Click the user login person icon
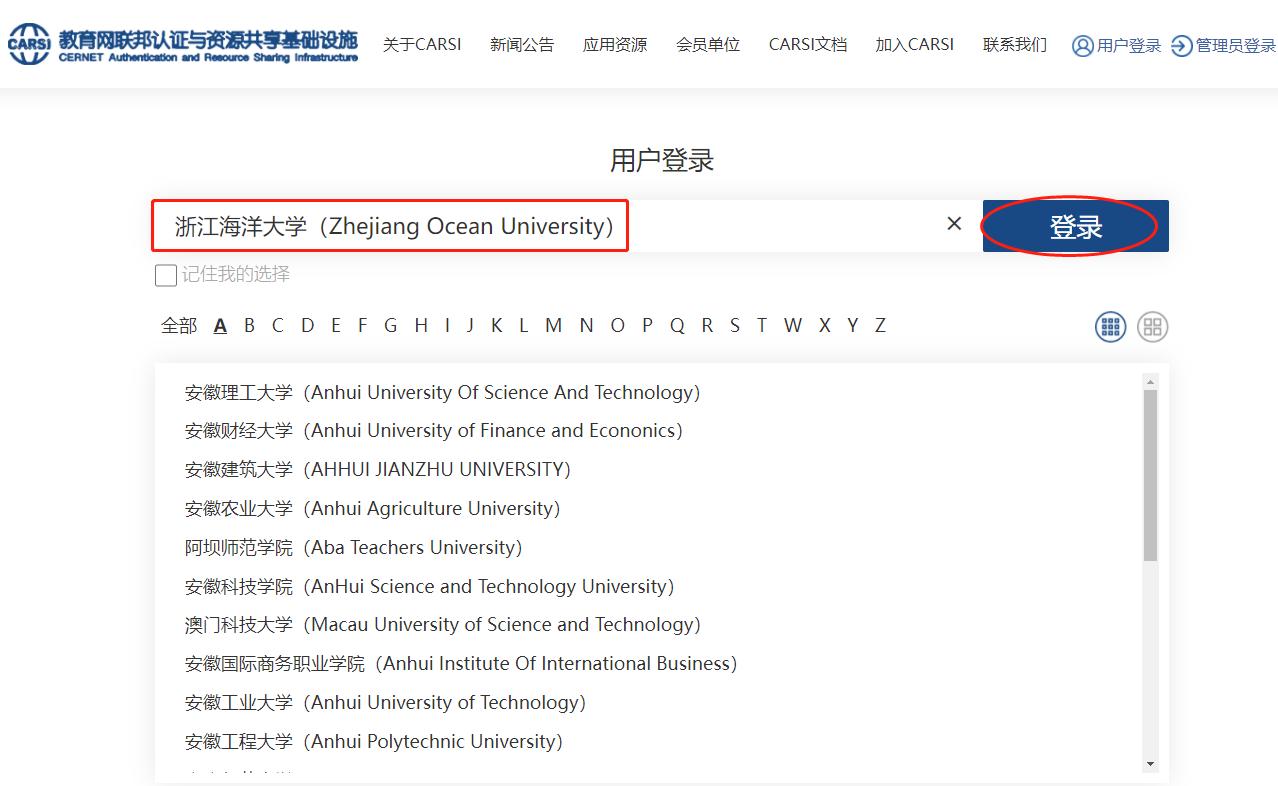Image resolution: width=1278 pixels, height=786 pixels. click(1082, 45)
